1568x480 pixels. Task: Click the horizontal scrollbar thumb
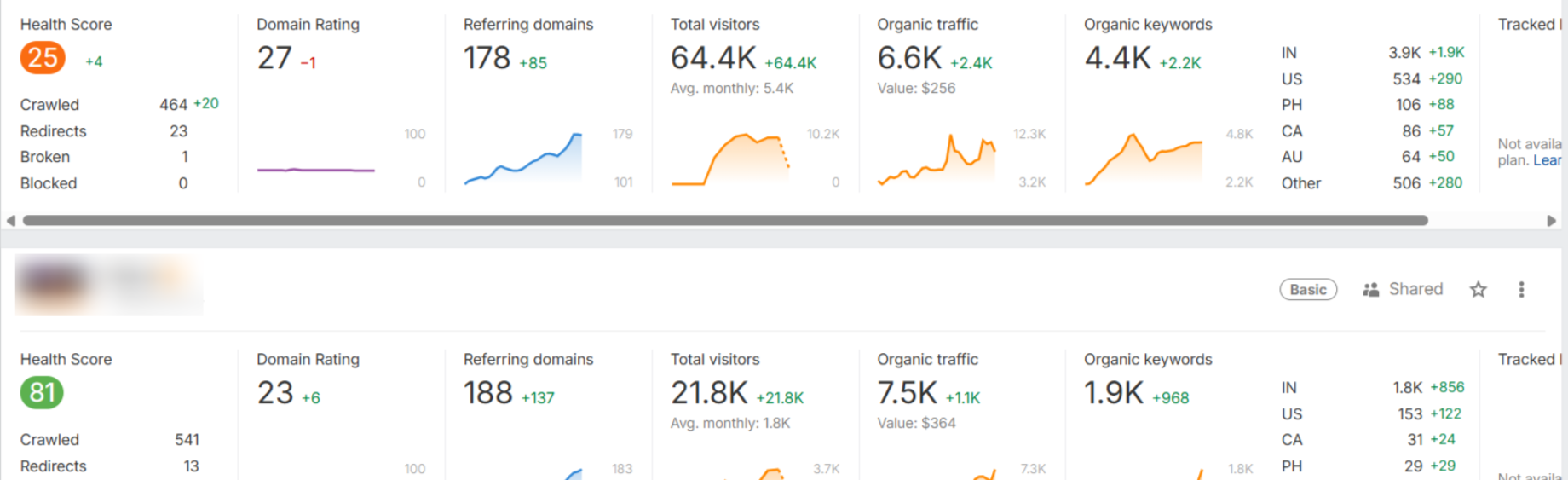tap(725, 220)
